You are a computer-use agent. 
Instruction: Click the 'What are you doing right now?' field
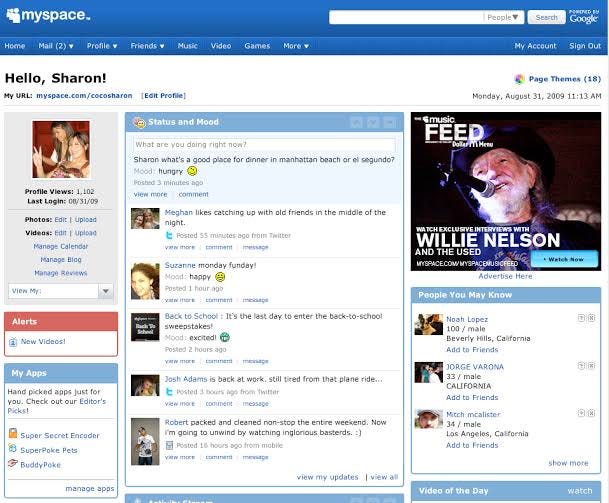[x=264, y=144]
